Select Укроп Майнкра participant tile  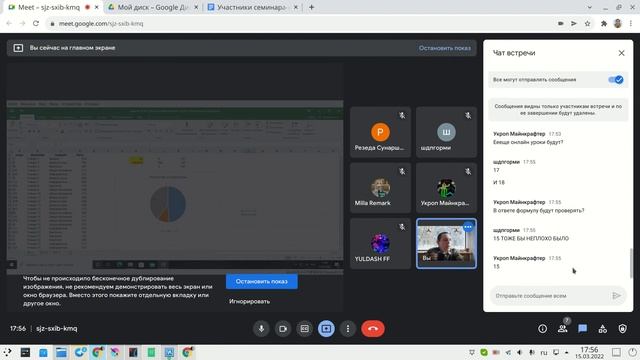[446, 188]
